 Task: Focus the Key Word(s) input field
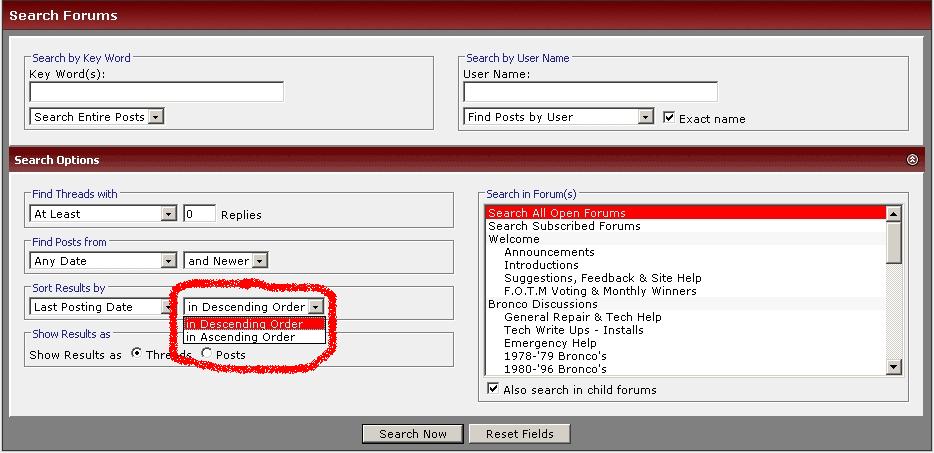[x=156, y=92]
